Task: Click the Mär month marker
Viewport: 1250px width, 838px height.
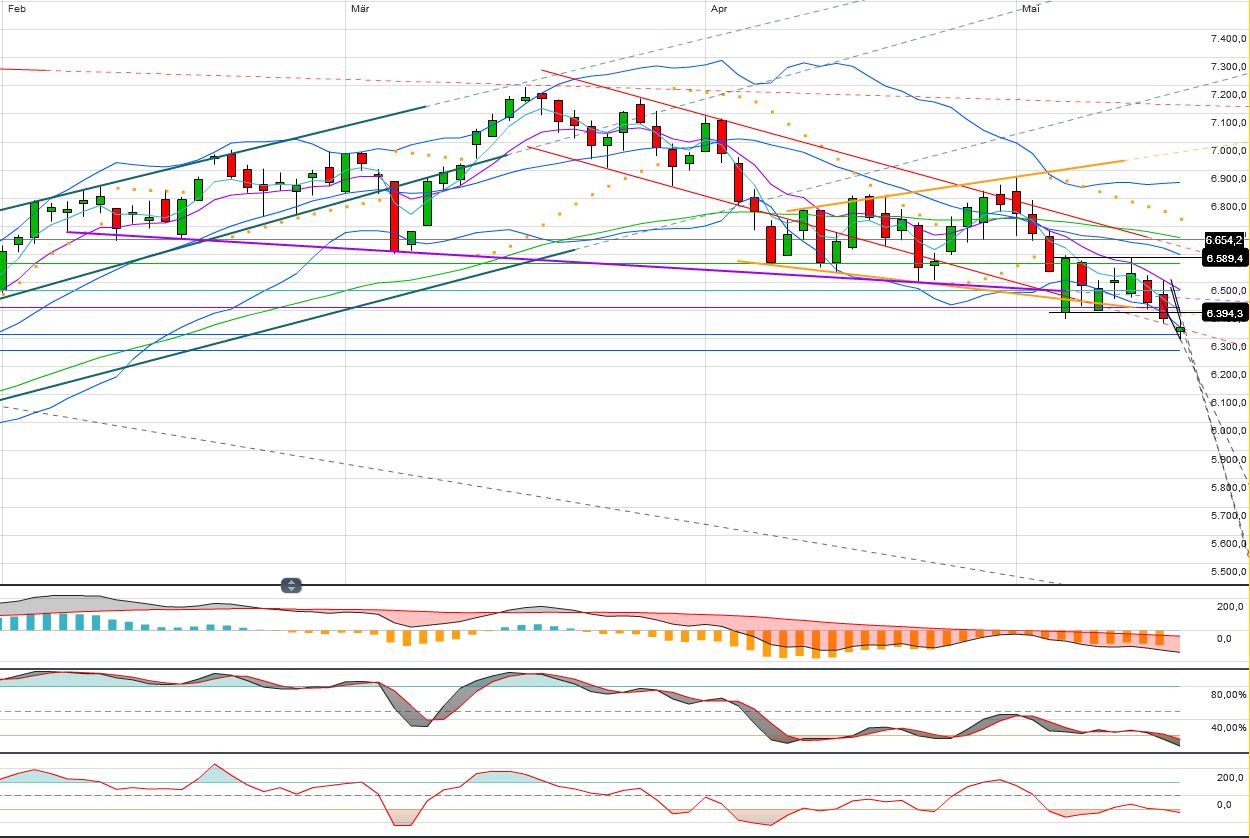Action: pyautogui.click(x=358, y=8)
